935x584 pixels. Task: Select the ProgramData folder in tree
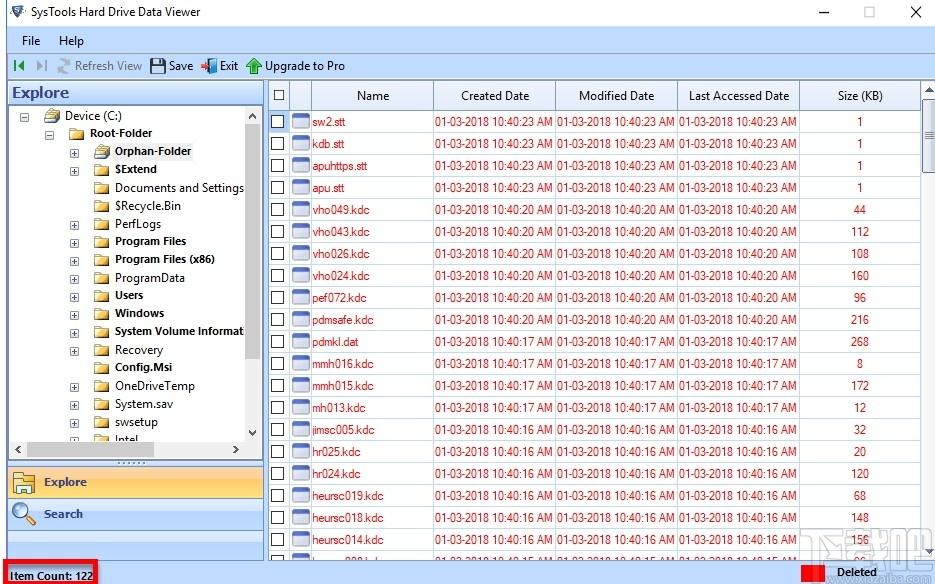(x=150, y=278)
